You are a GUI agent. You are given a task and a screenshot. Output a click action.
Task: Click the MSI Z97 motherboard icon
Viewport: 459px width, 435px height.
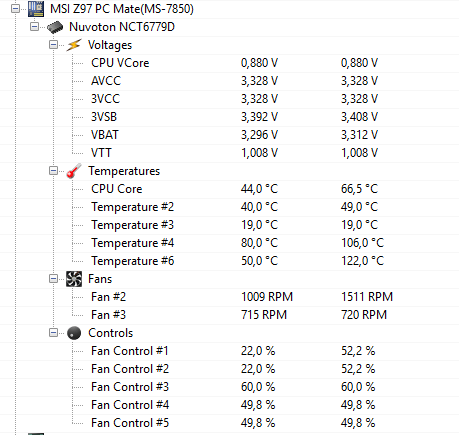point(36,9)
